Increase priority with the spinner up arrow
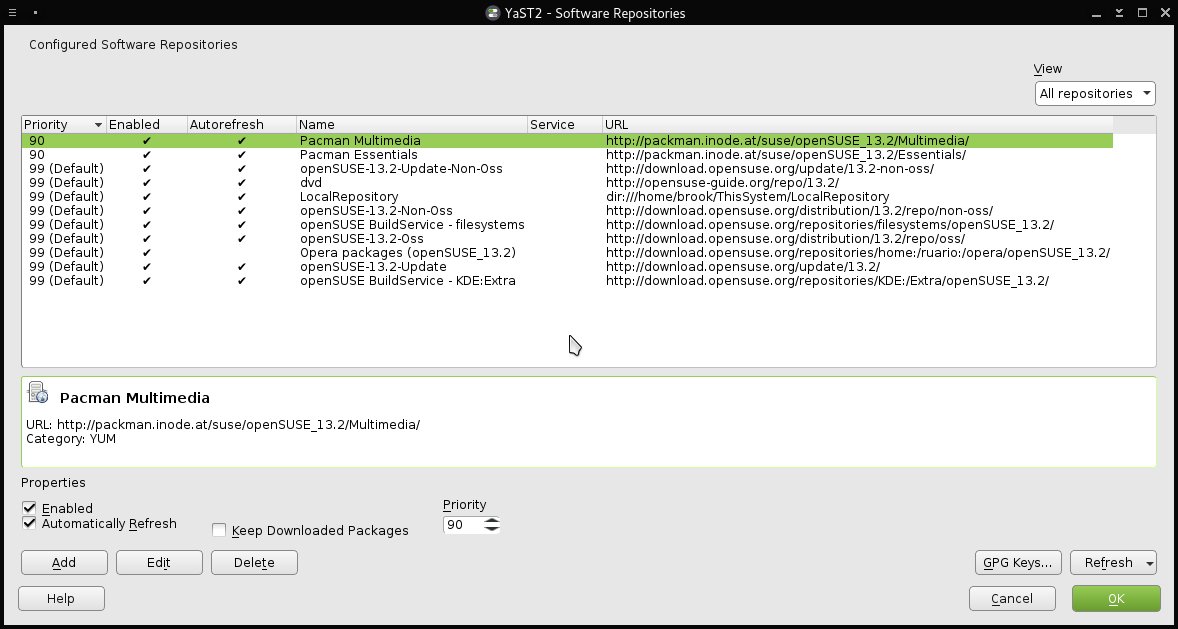 pyautogui.click(x=491, y=521)
